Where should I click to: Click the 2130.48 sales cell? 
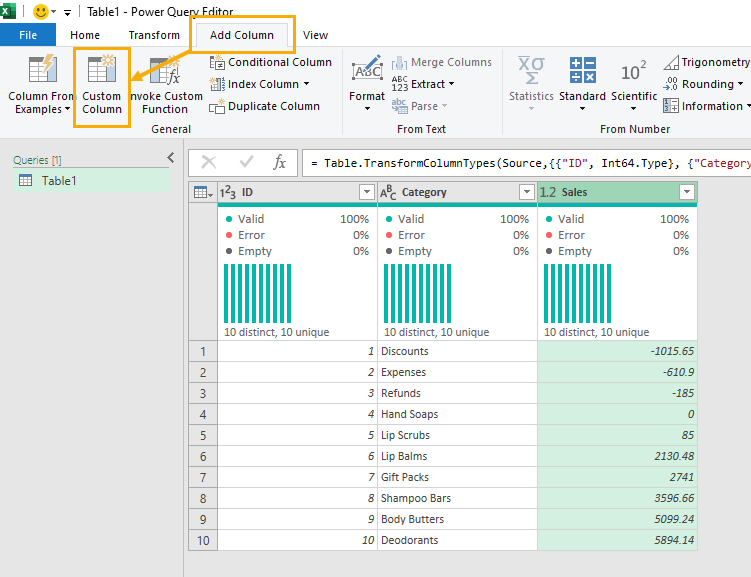coord(617,456)
